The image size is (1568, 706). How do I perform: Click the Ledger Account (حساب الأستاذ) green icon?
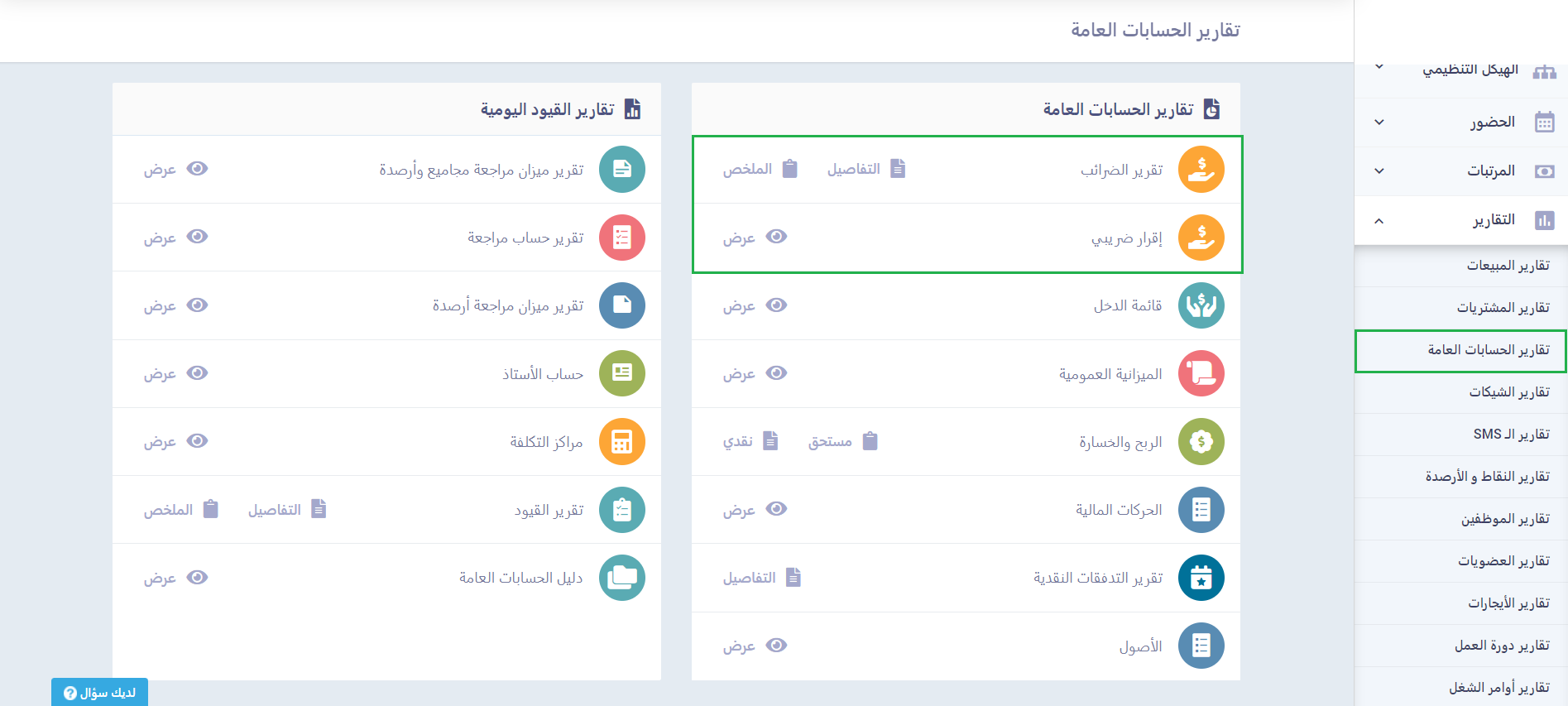point(621,373)
